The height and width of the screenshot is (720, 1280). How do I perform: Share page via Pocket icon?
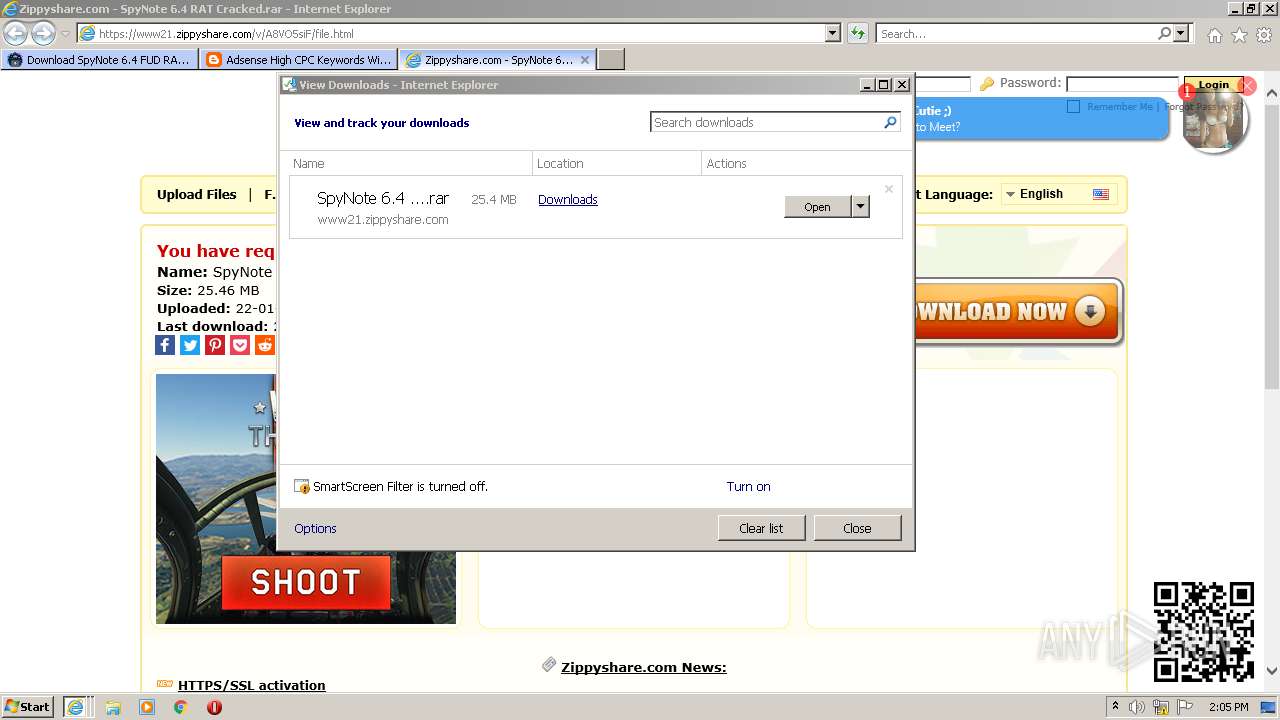coord(240,345)
